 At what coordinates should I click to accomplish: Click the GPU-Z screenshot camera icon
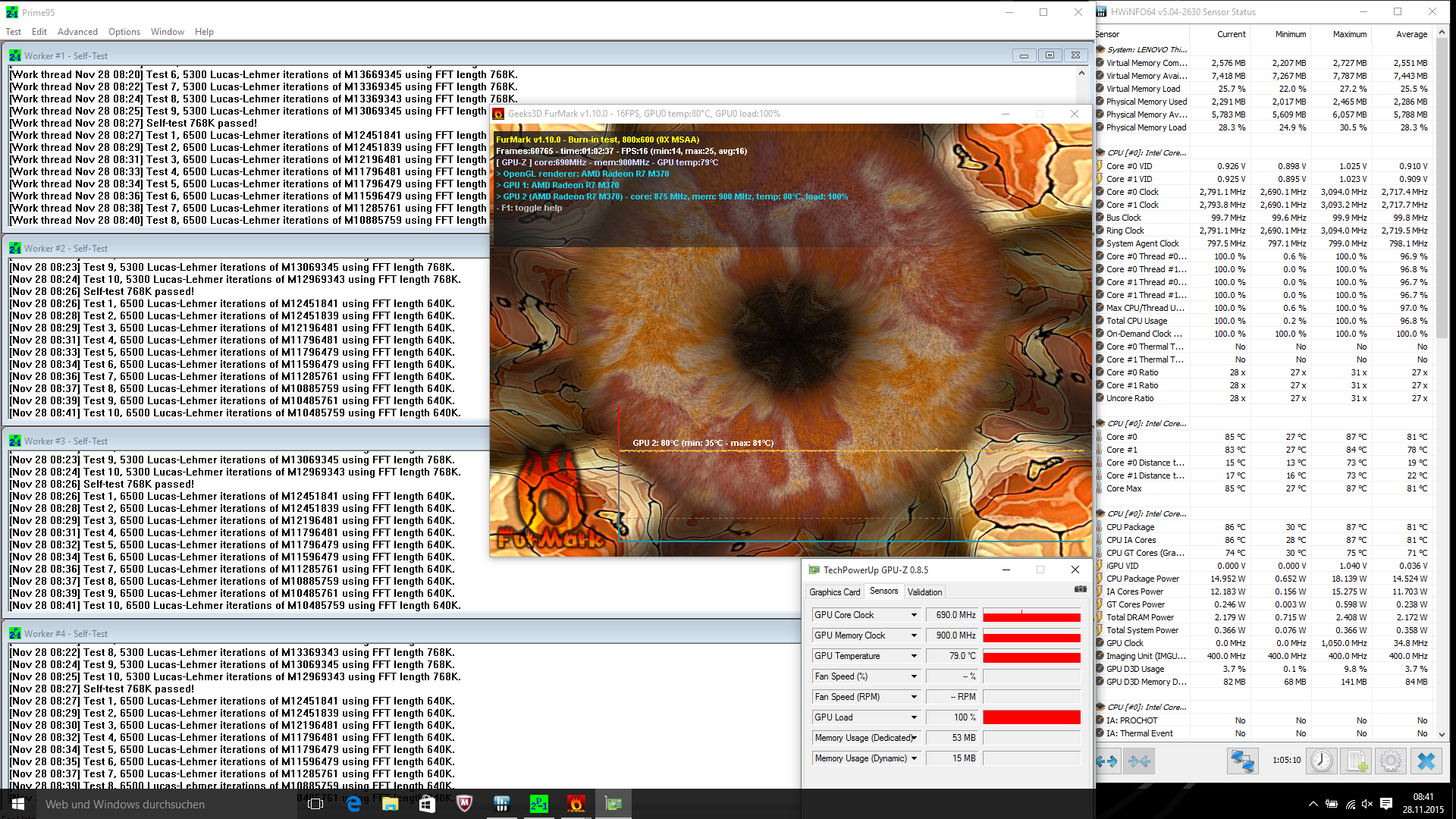[1081, 589]
